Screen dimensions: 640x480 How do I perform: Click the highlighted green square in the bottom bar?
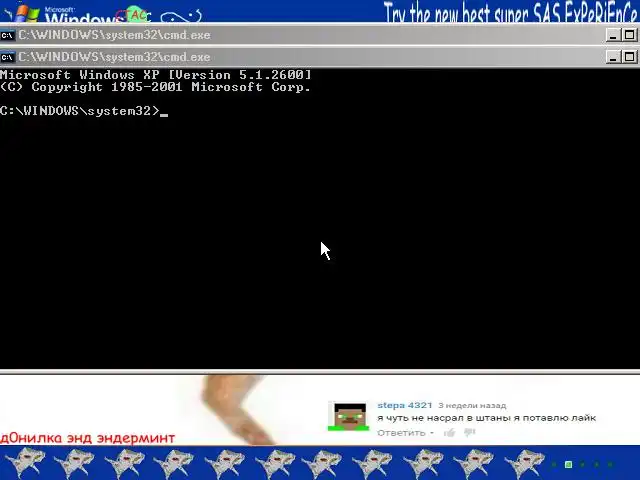point(568,464)
